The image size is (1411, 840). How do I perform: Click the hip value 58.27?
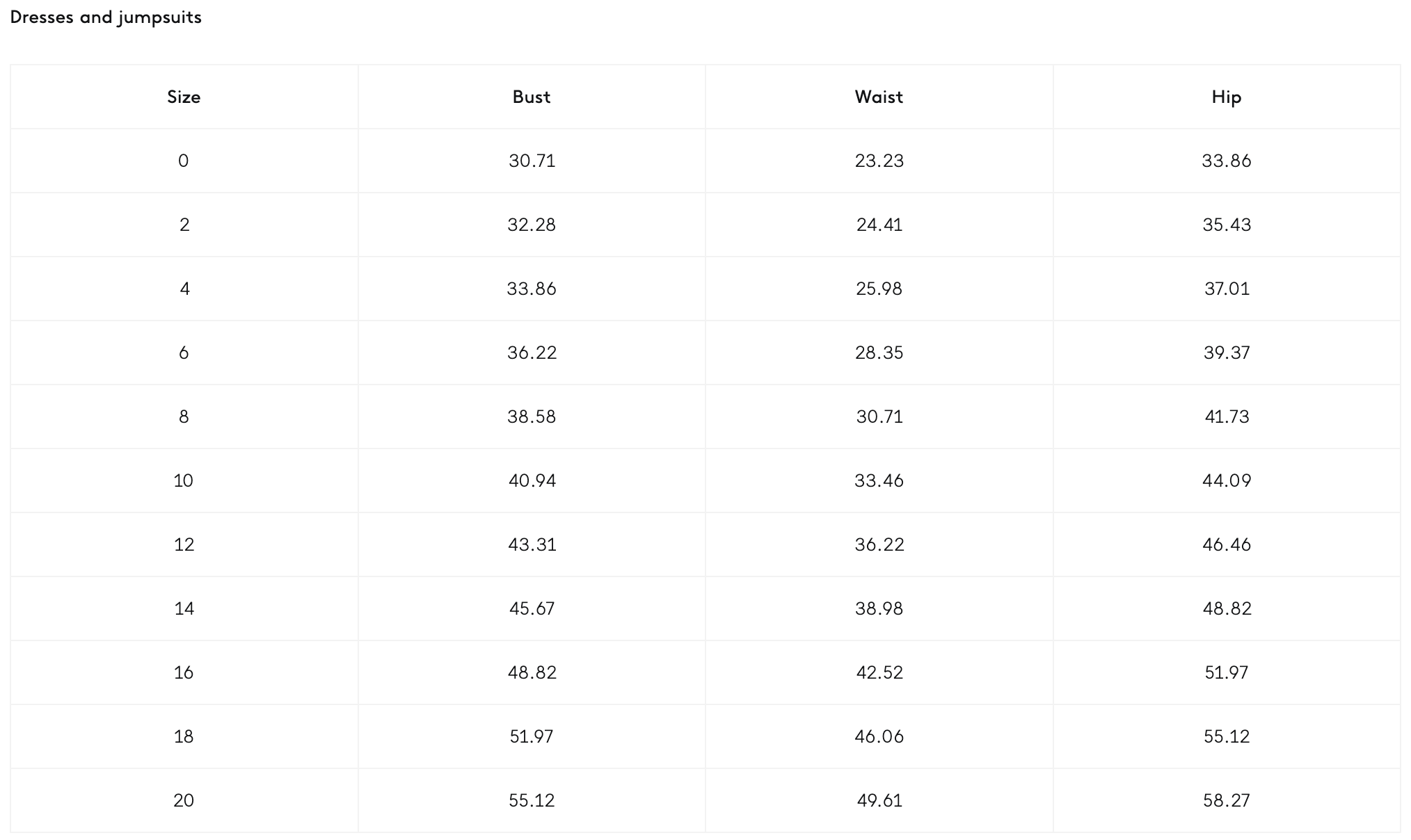pos(1227,800)
